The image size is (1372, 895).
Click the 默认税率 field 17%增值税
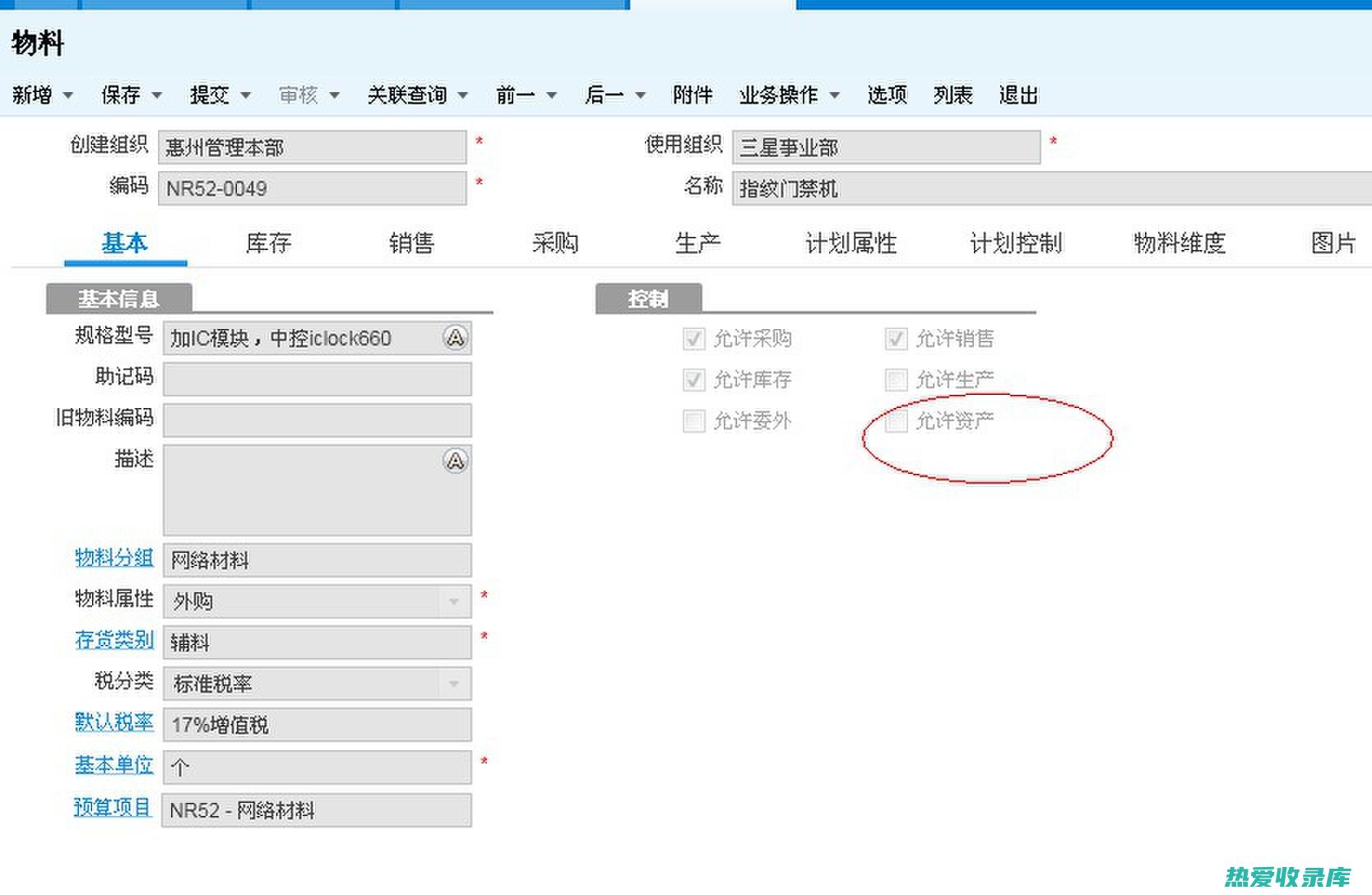[x=317, y=725]
